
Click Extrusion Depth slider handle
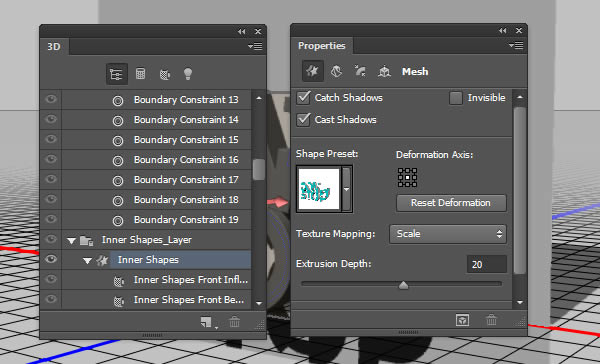click(x=403, y=285)
